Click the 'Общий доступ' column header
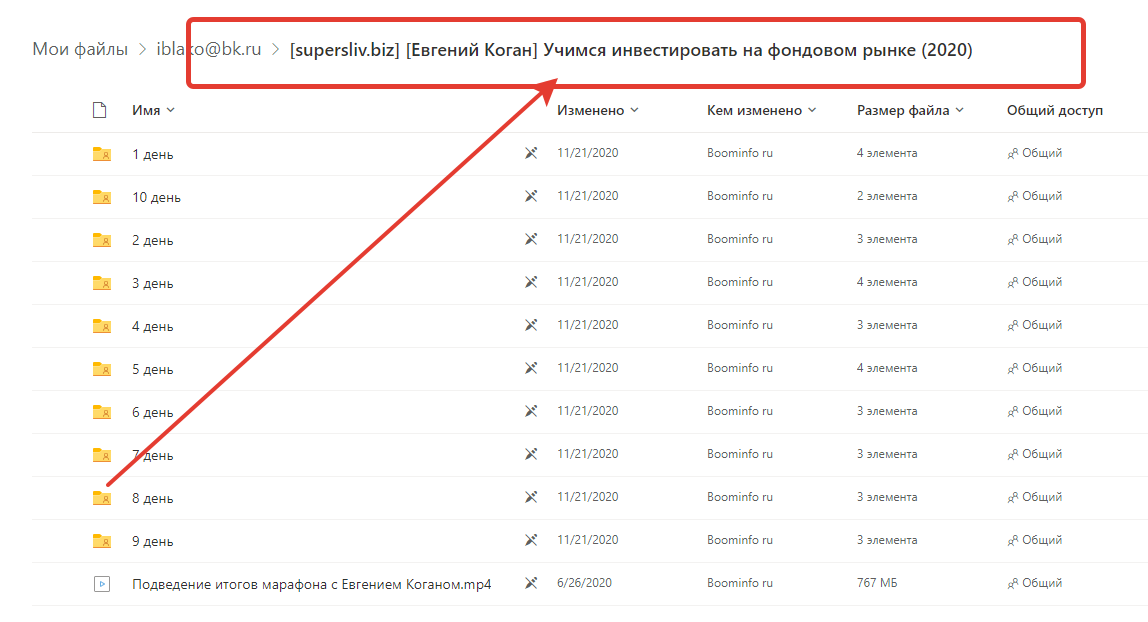Screen dimensions: 1148x622 [x=1054, y=110]
